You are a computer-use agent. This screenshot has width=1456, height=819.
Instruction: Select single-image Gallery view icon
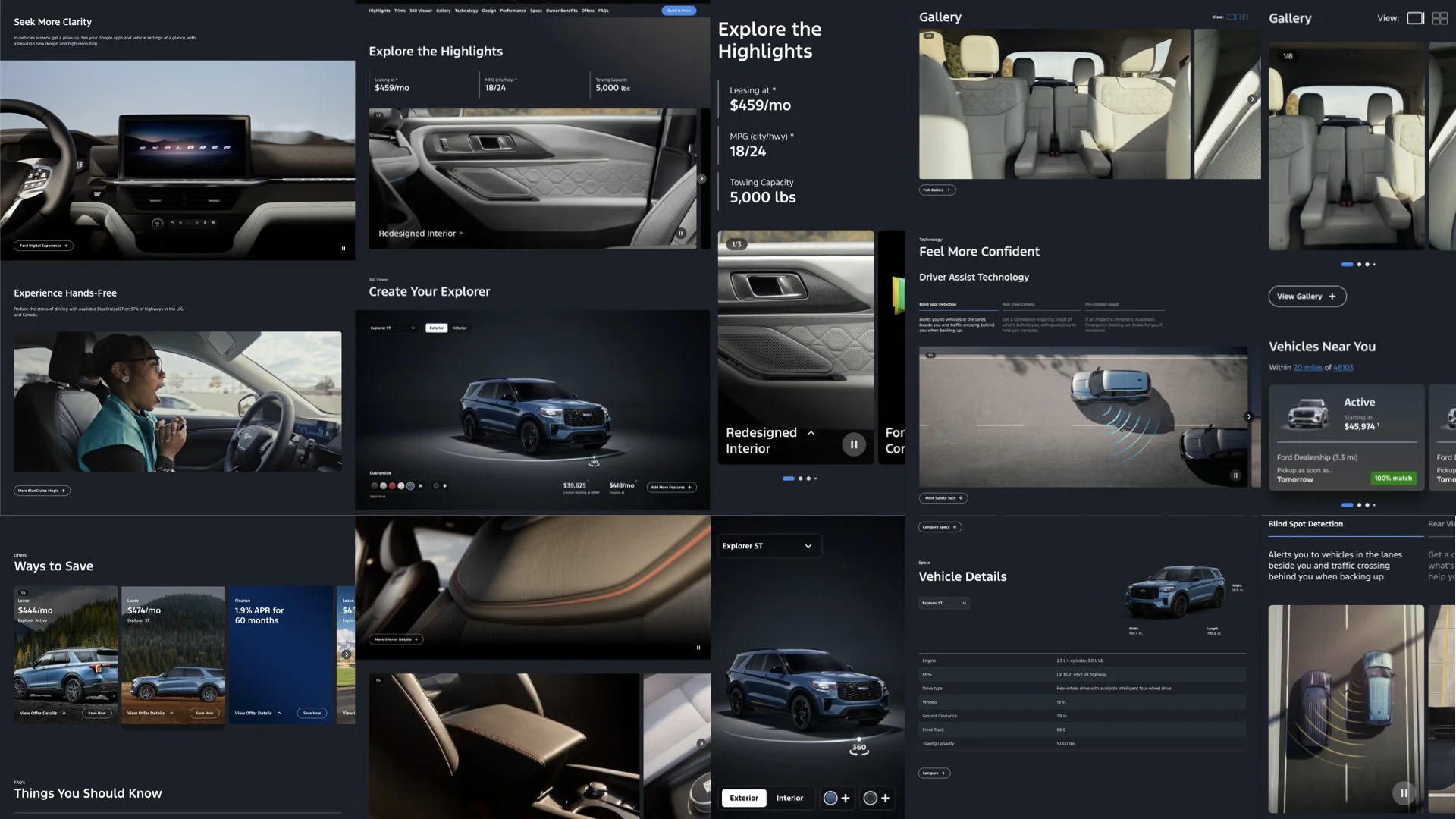tap(1415, 18)
